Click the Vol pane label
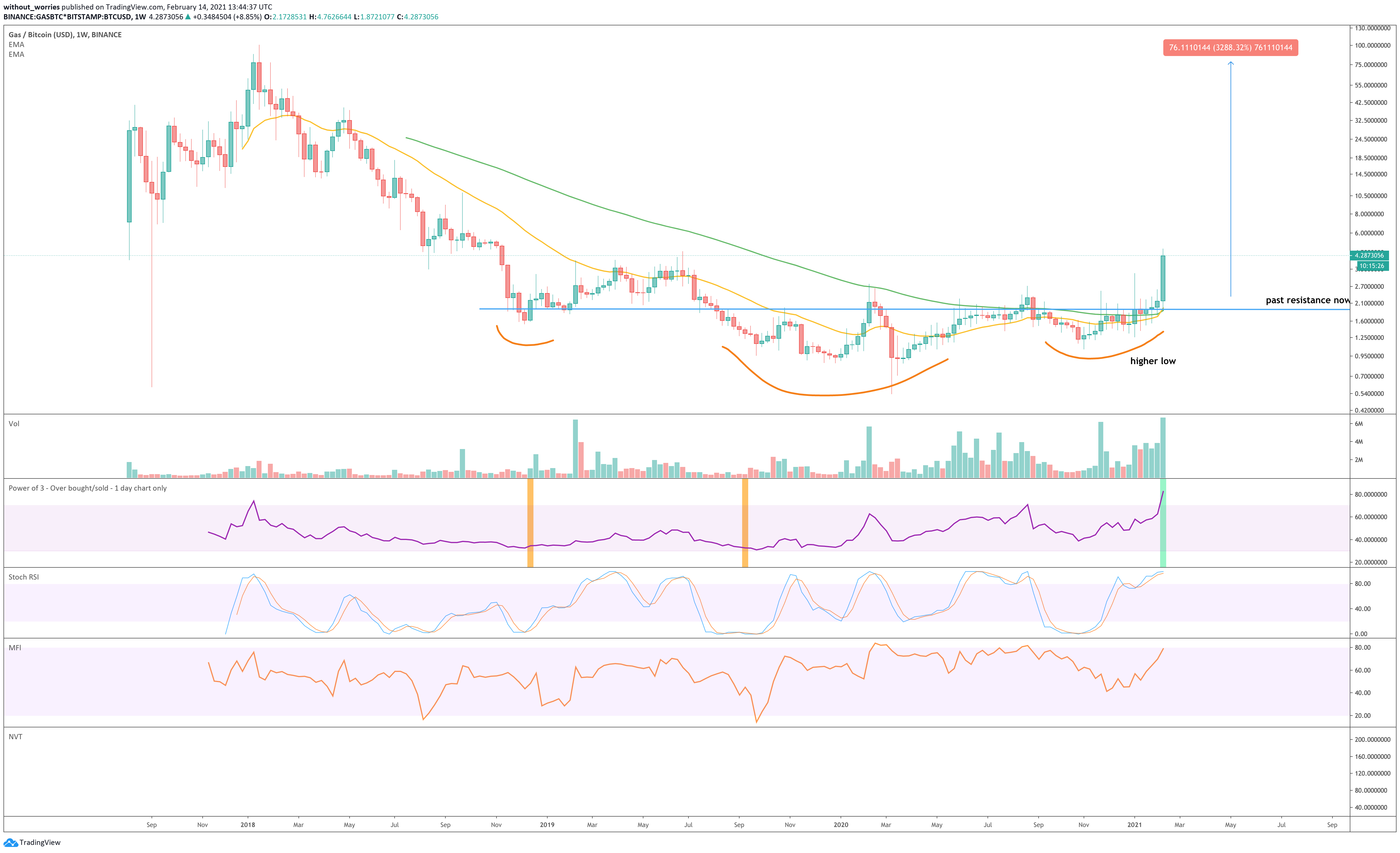The image size is (1400, 853). coord(14,423)
